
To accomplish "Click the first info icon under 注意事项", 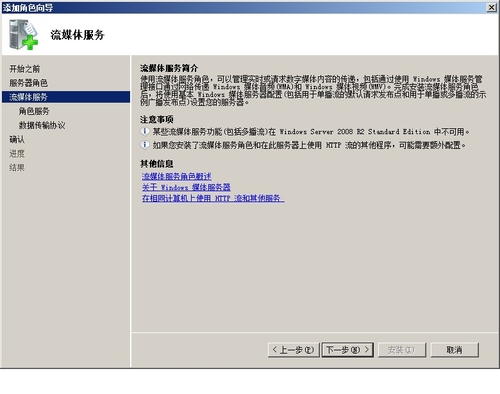I will [x=145, y=131].
